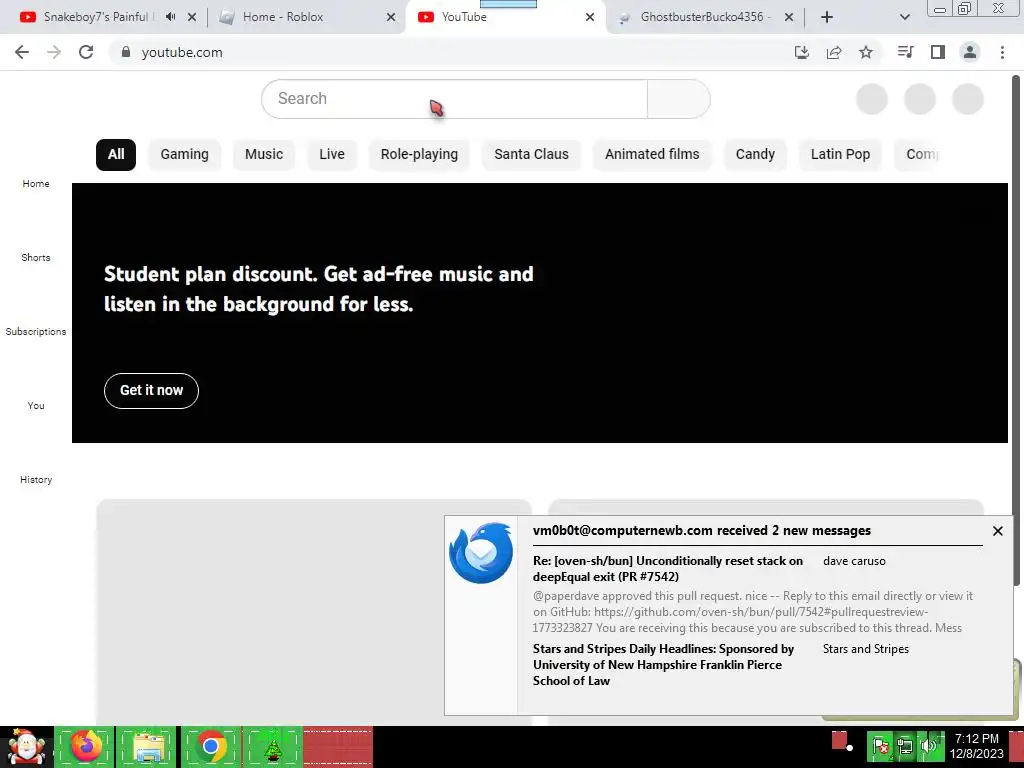Click the search submit button beside Search box
1024x768 pixels.
click(679, 99)
